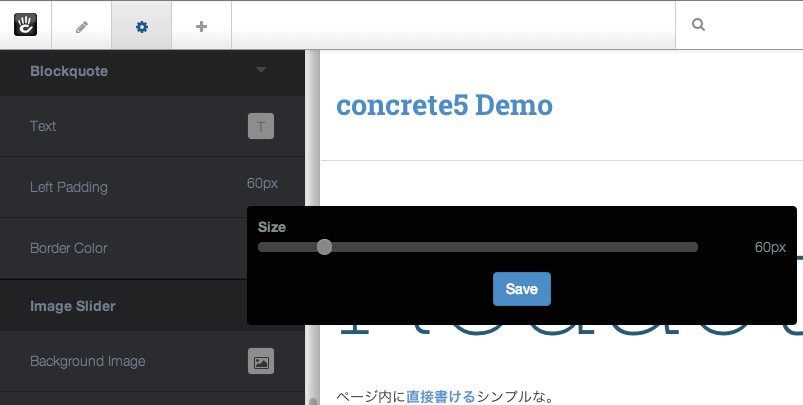Click the pencil edit mode icon

point(82,26)
